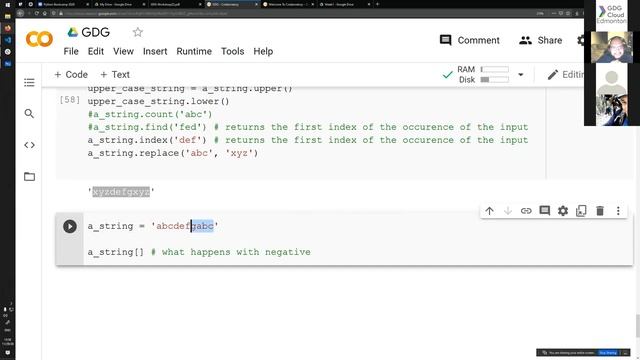Move the cell up
Viewport: 640px width, 360px height.
489,211
